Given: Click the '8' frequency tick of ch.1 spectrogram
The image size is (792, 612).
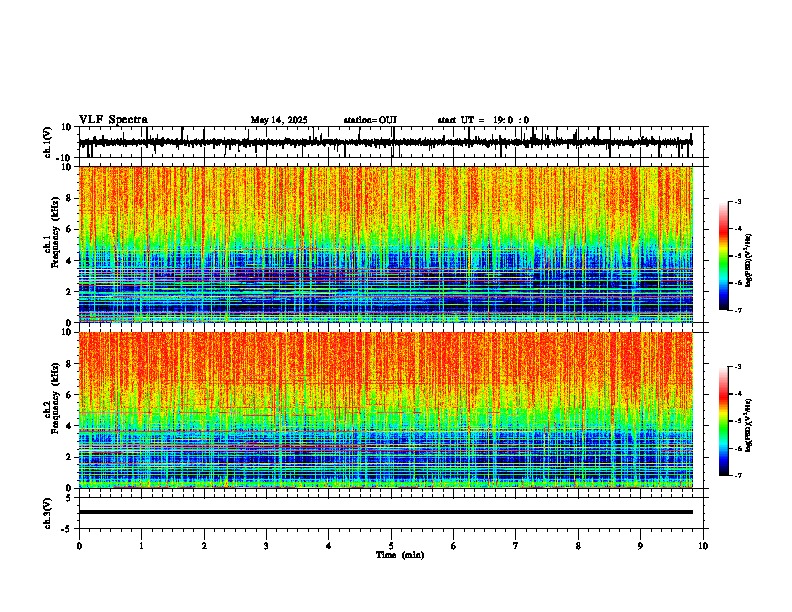Looking at the screenshot, I should click(x=69, y=198).
